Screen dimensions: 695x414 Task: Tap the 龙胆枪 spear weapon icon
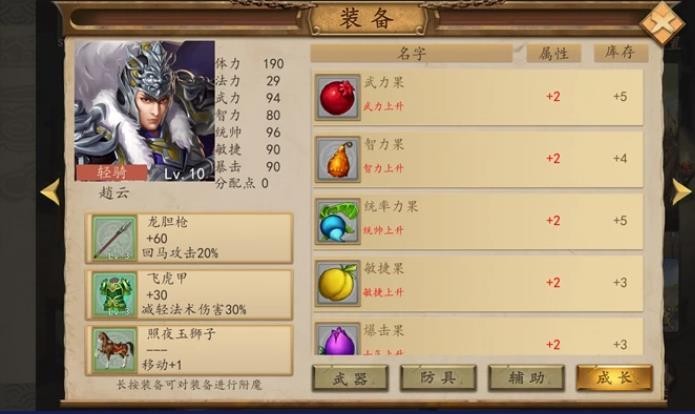coord(114,238)
